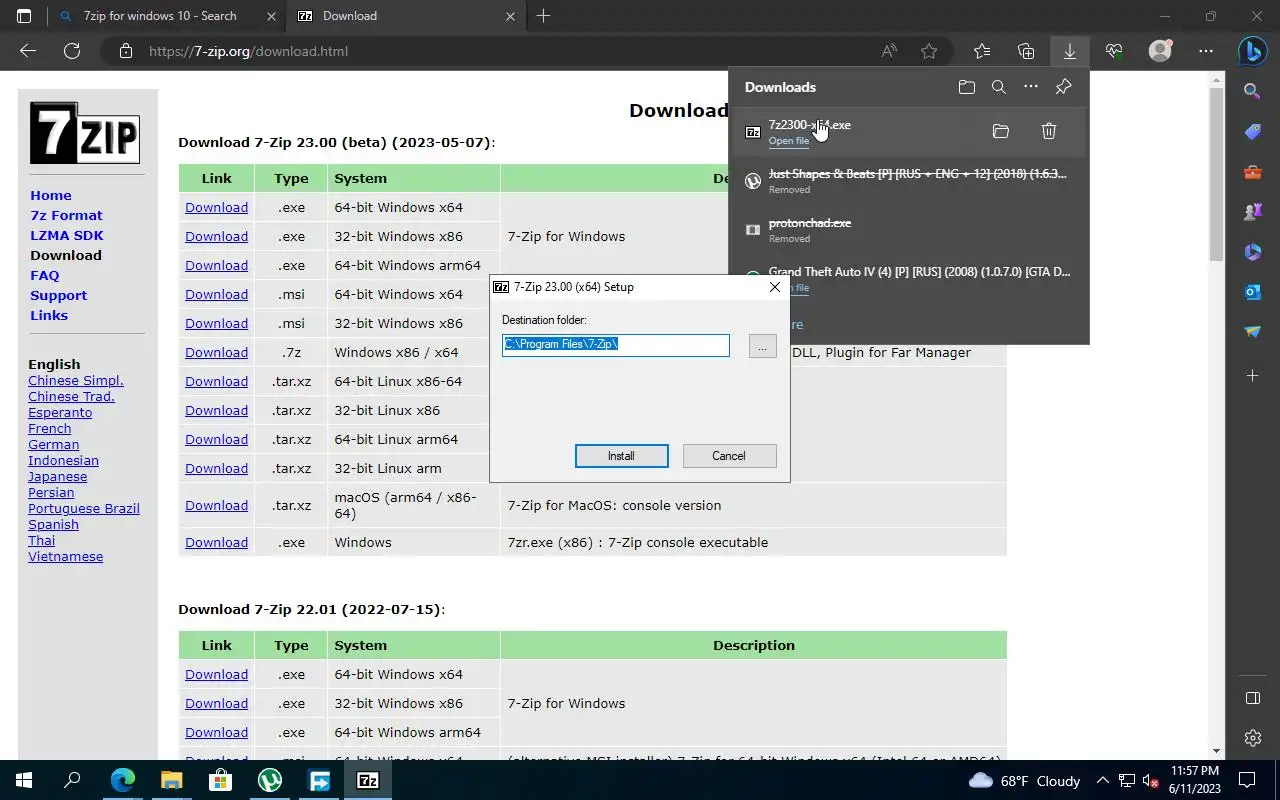This screenshot has height=800, width=1280.
Task: Open the Collections icon
Action: (1026, 51)
